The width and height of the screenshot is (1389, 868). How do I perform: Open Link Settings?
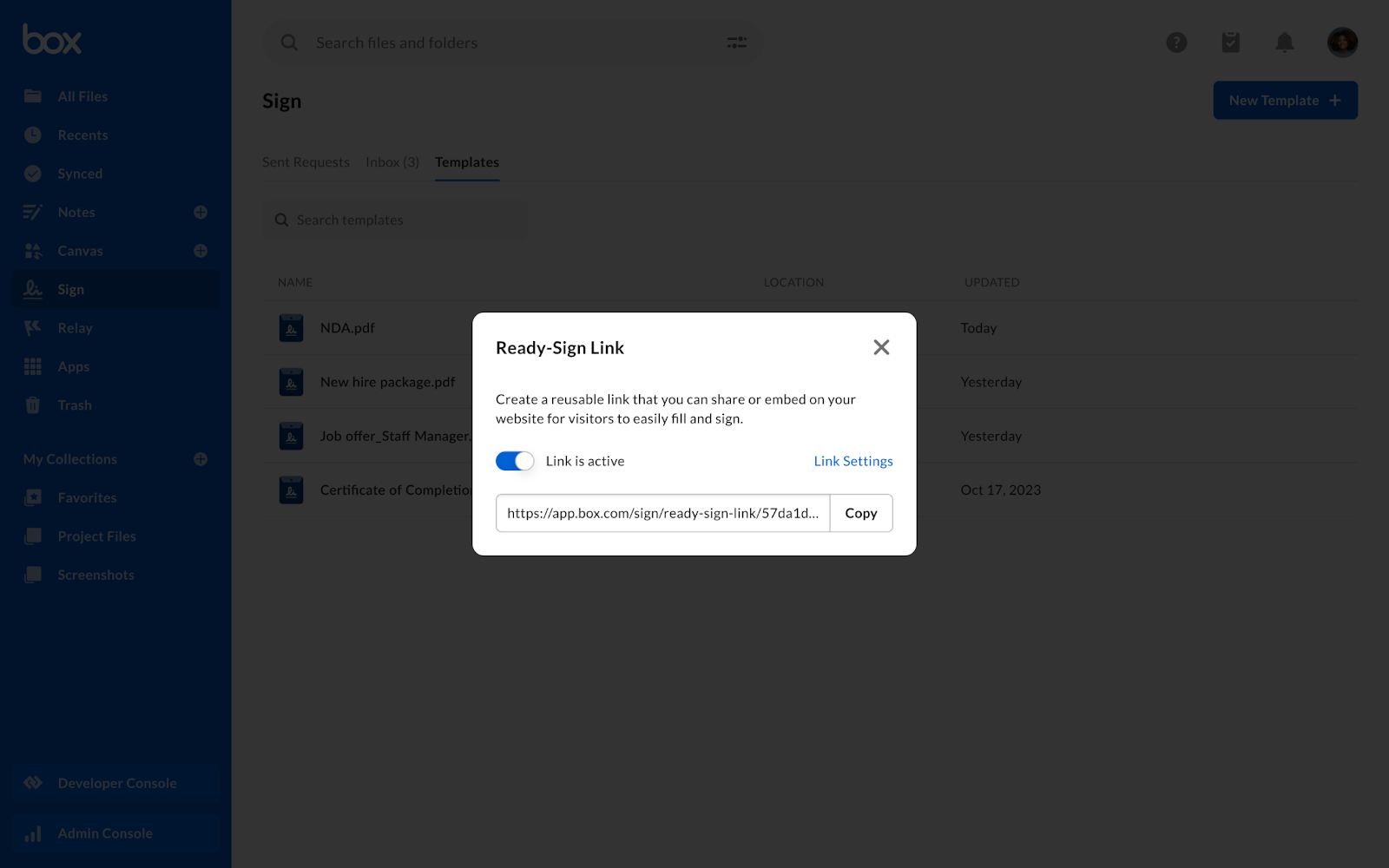point(853,461)
